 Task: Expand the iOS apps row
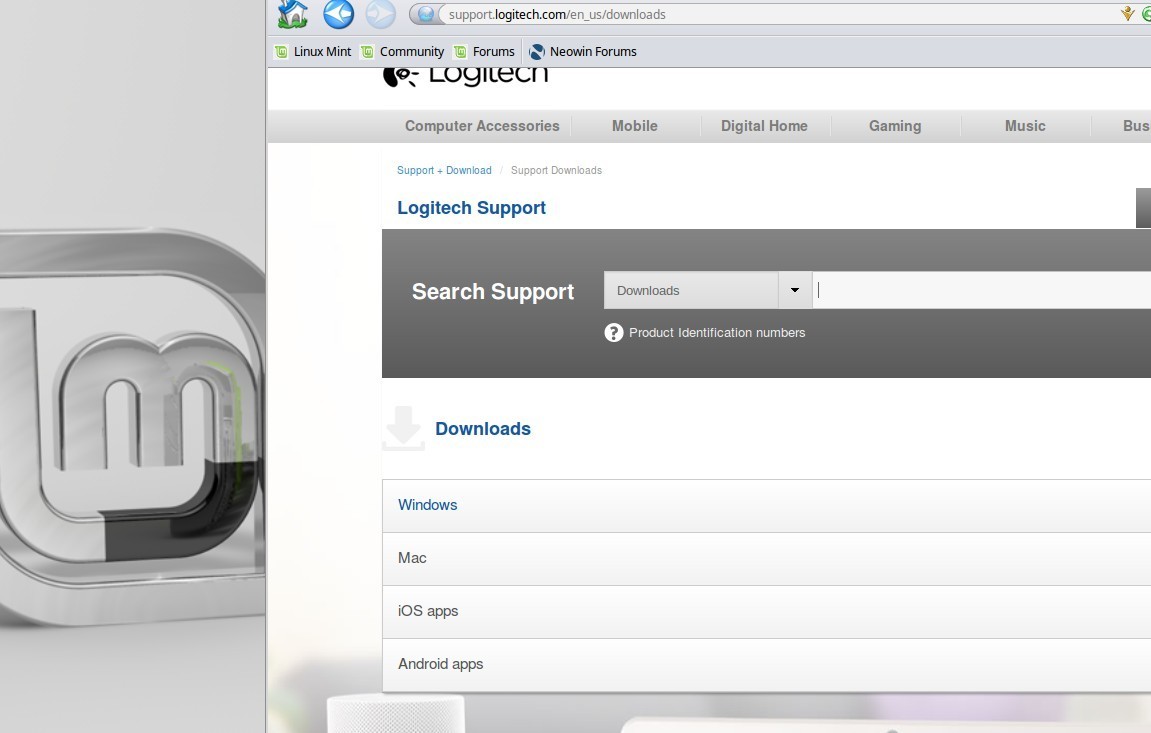[766, 611]
